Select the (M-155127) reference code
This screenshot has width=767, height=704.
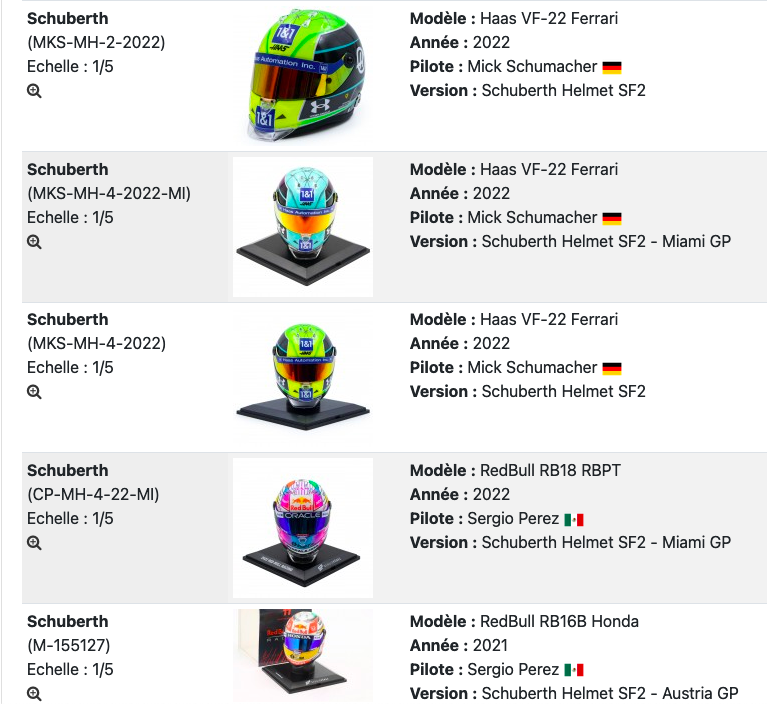pyautogui.click(x=70, y=645)
